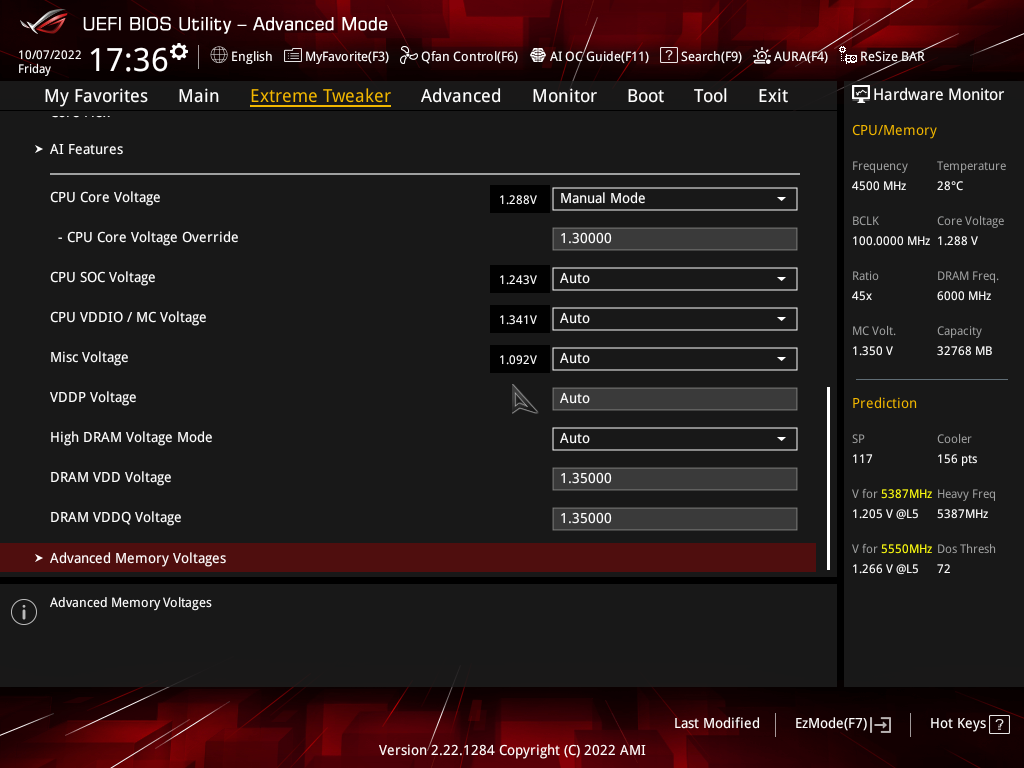This screenshot has height=768, width=1024.
Task: Click the 32768 MB capacity value
Action: click(x=965, y=351)
